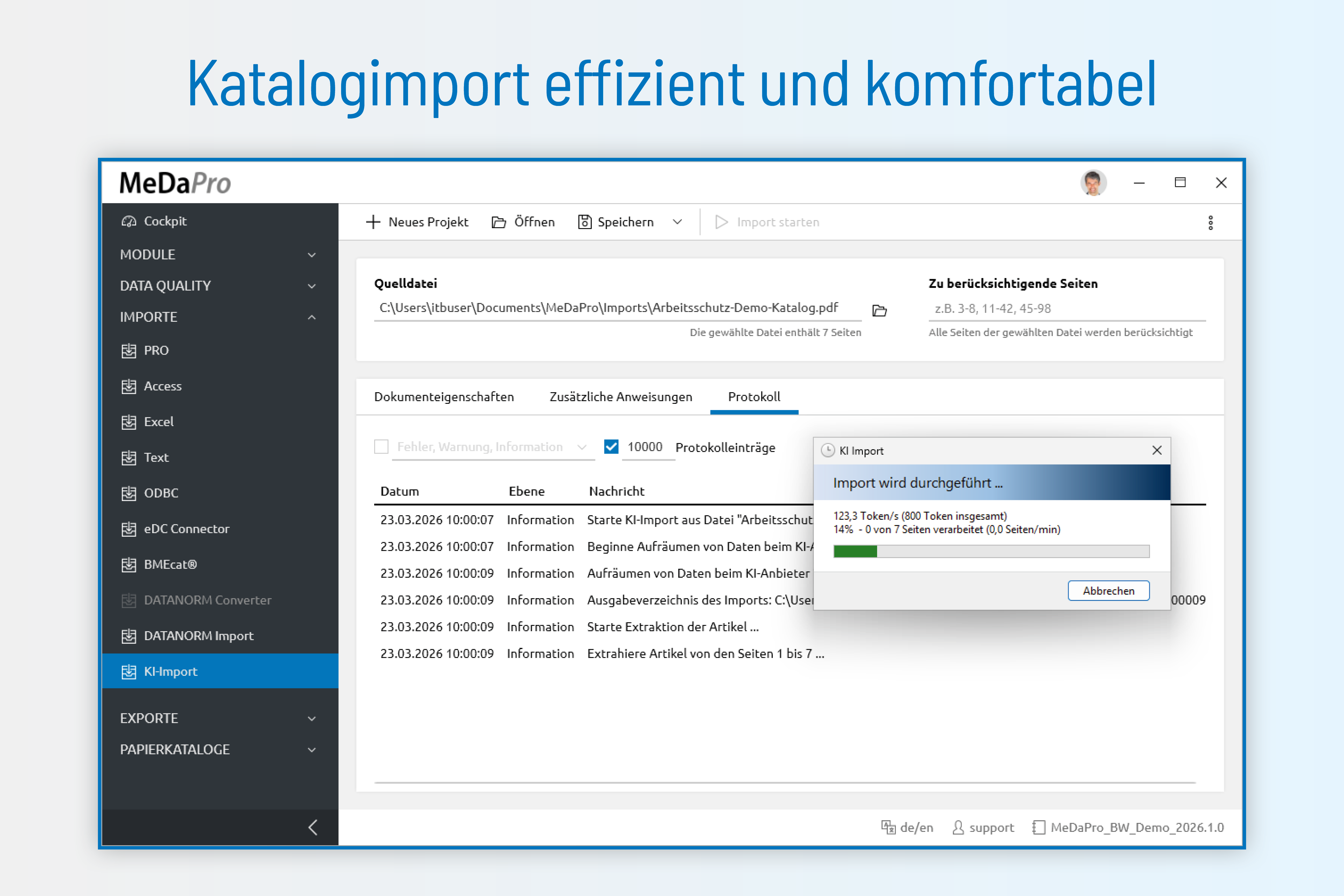
Task: Select the ODBC import icon
Action: (128, 493)
